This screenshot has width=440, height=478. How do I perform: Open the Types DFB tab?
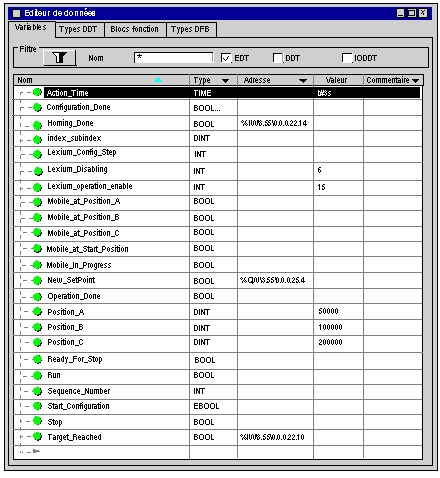pos(190,30)
